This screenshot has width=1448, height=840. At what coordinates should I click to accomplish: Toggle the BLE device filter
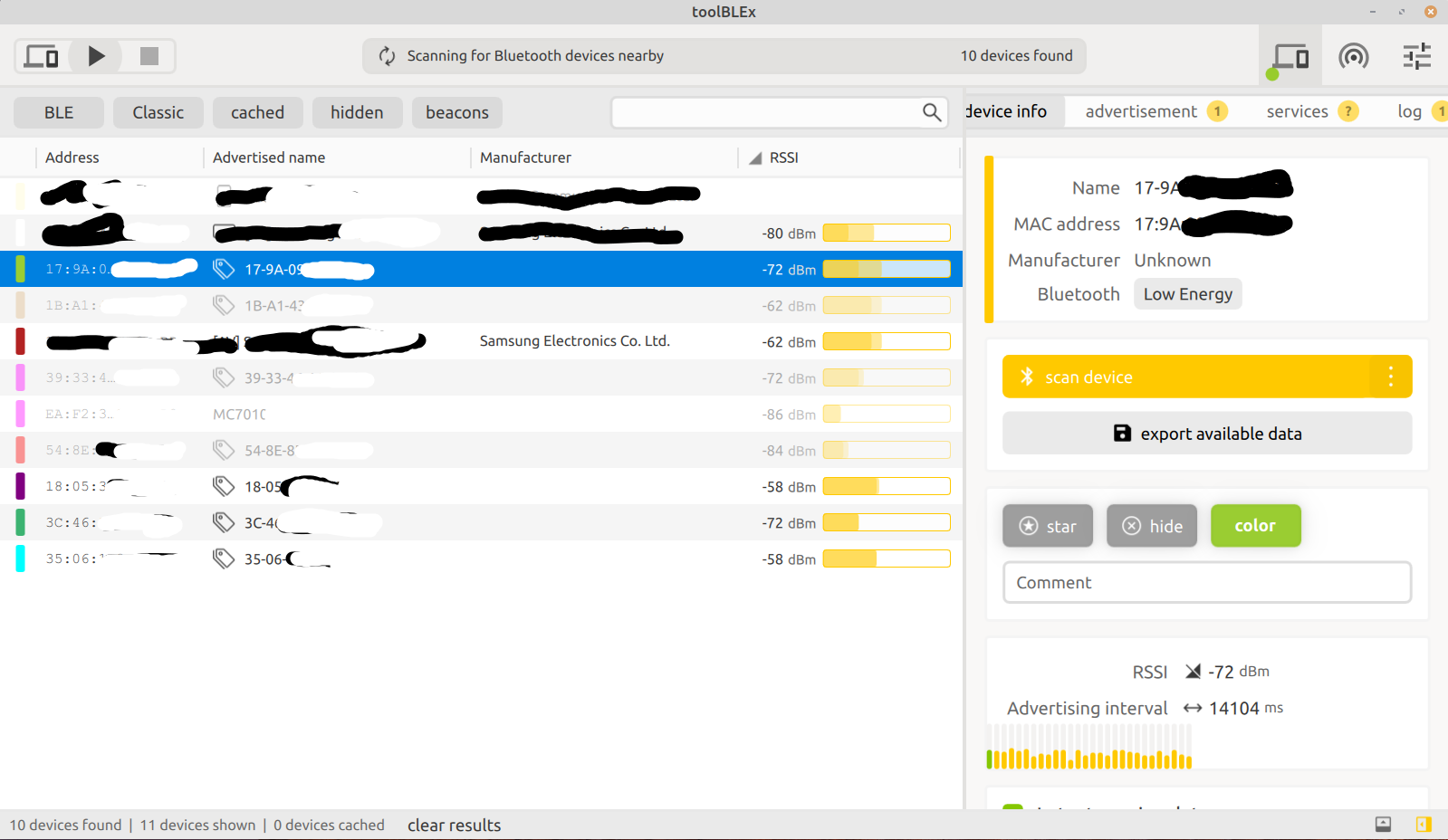(x=59, y=112)
